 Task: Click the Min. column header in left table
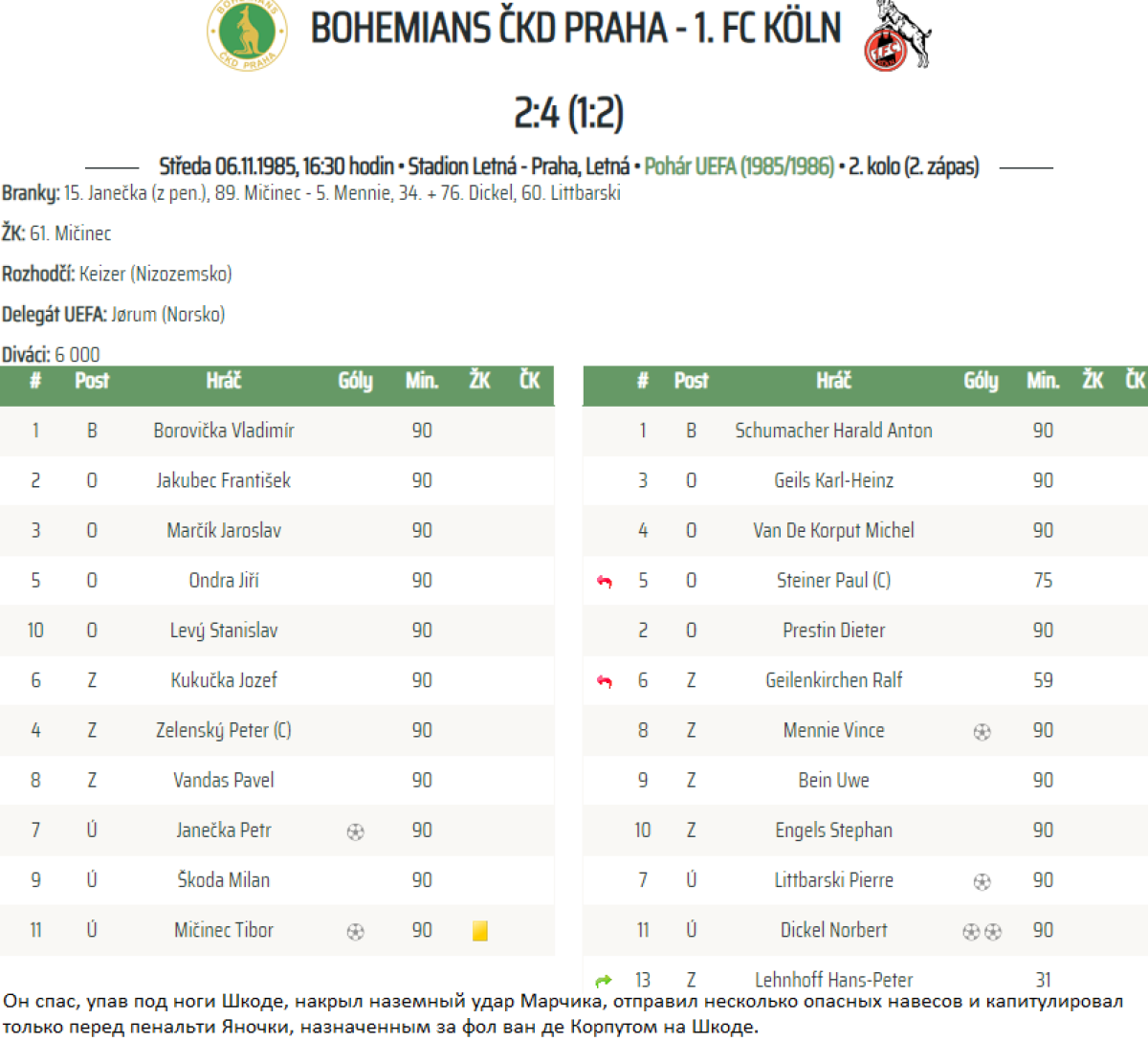coord(422,381)
